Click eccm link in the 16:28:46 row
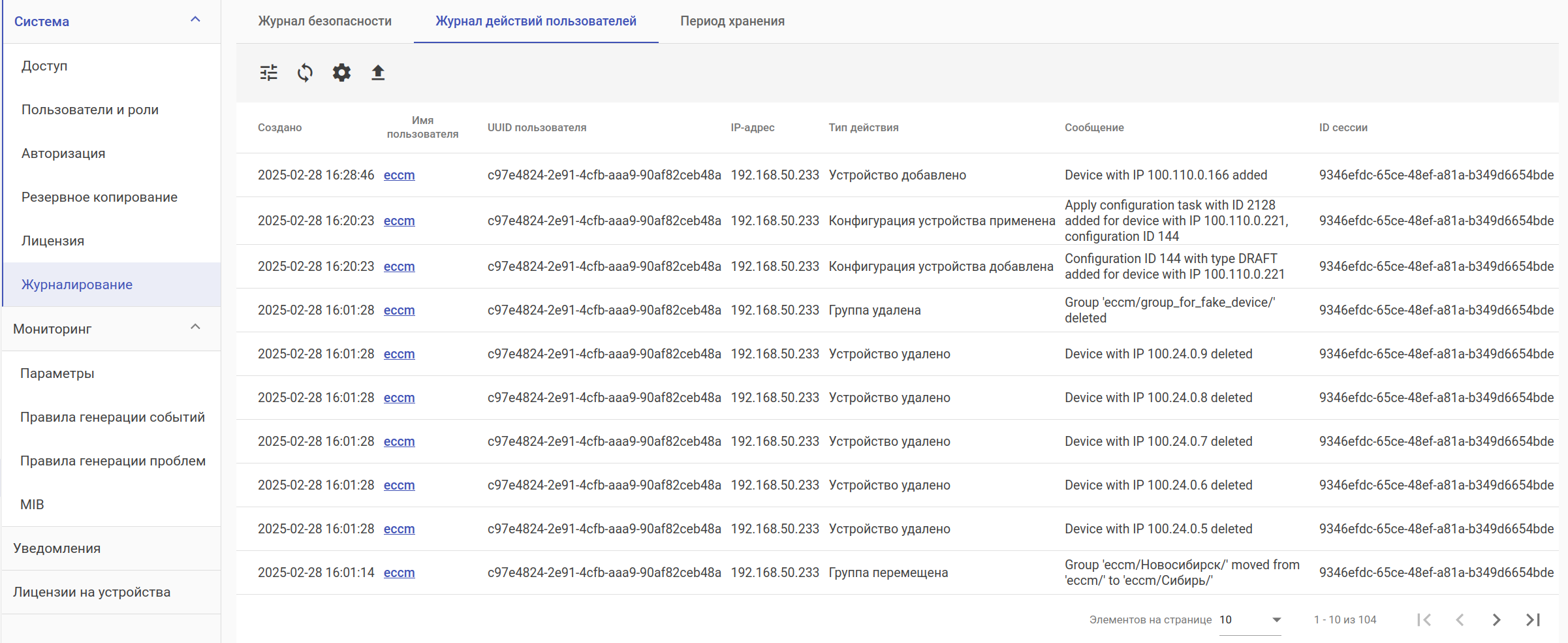The height and width of the screenshot is (643, 1568). [399, 175]
